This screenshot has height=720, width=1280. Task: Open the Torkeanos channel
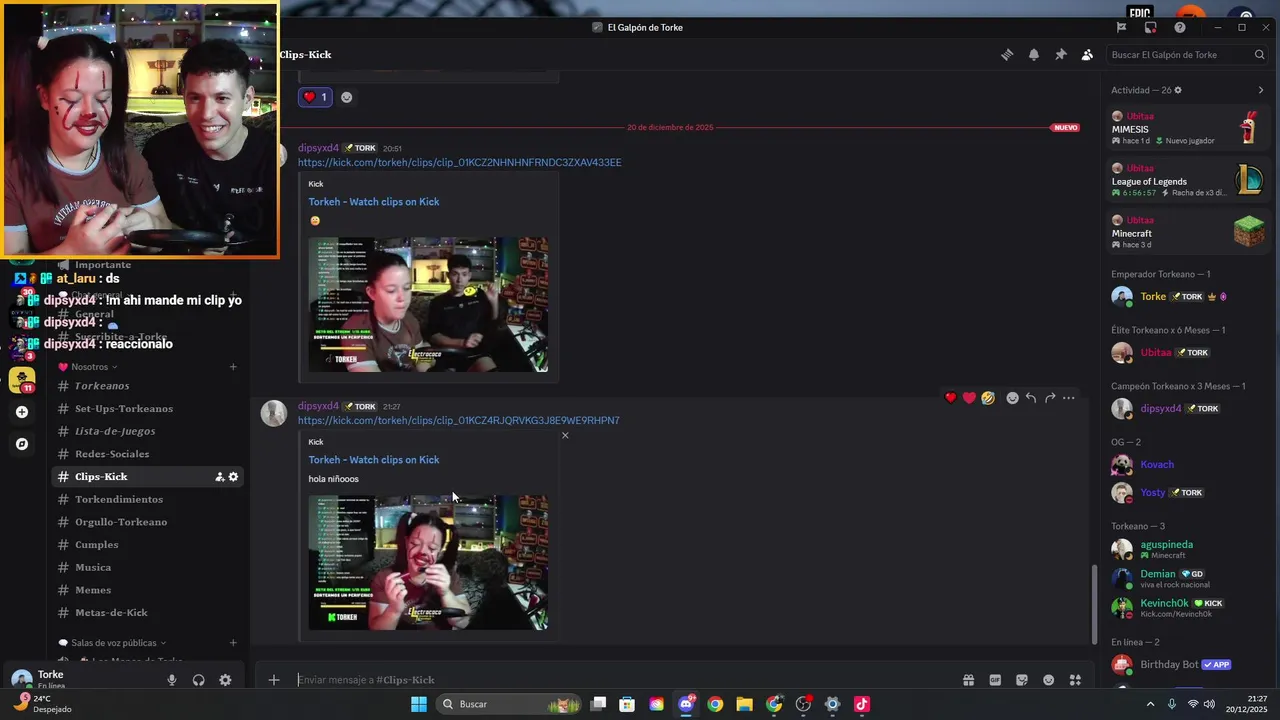tap(147, 386)
